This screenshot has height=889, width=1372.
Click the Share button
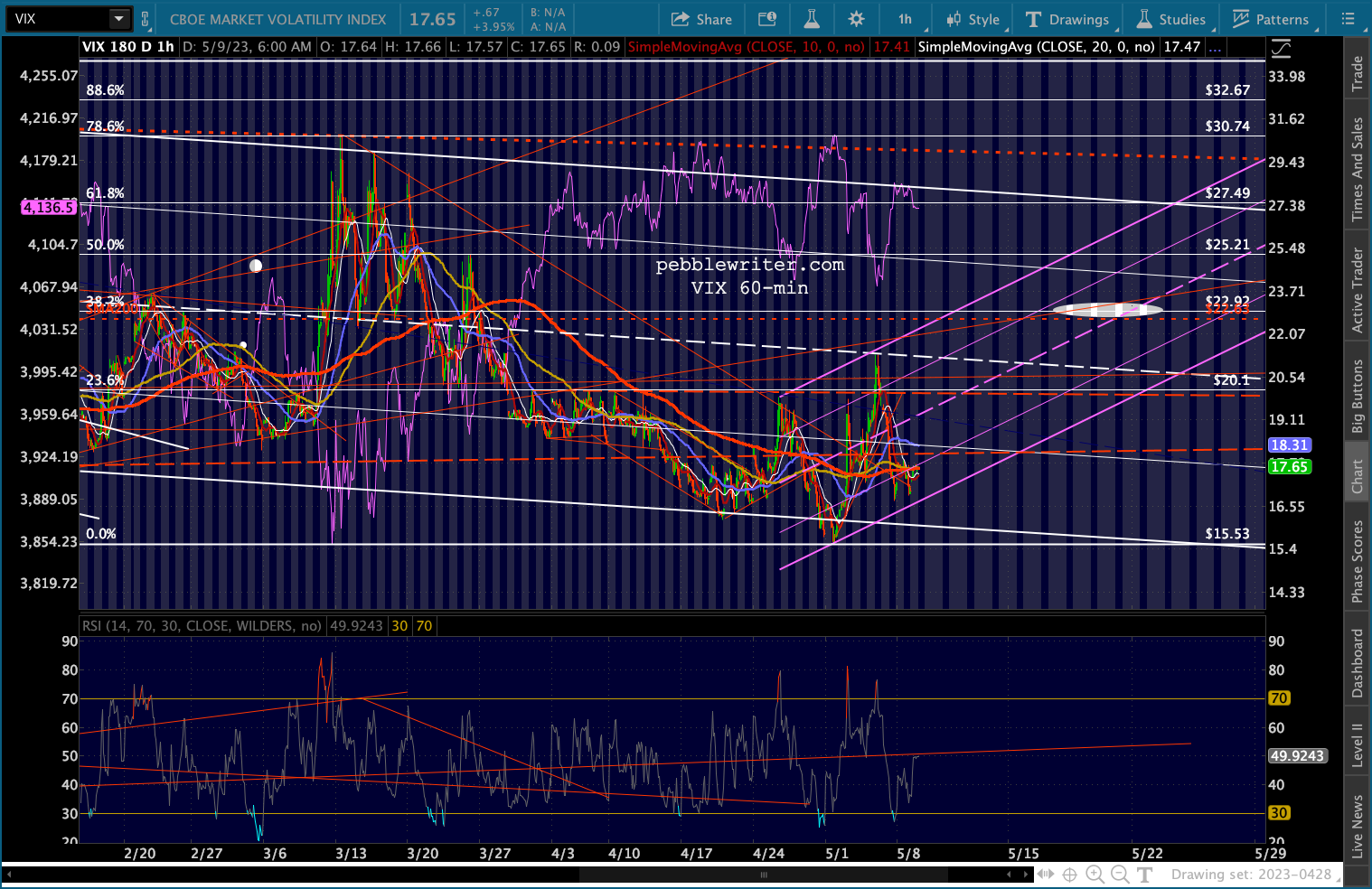pos(701,19)
